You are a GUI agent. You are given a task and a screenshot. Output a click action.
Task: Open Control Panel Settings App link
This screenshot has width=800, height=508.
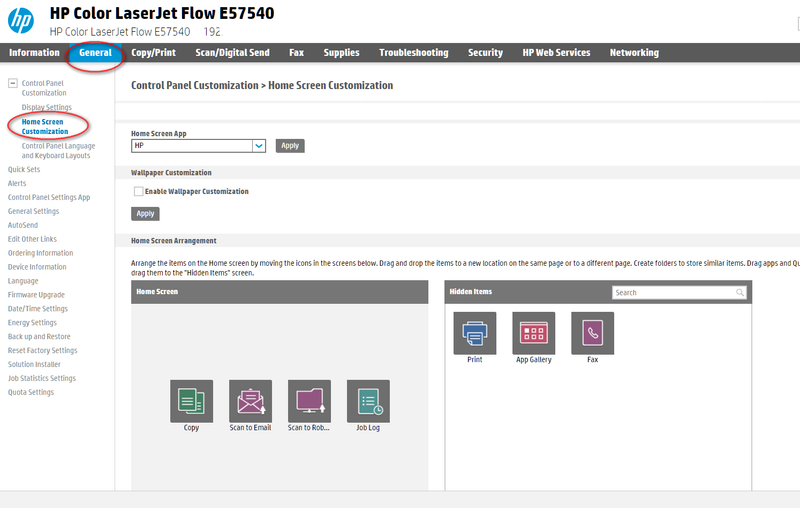(49, 197)
